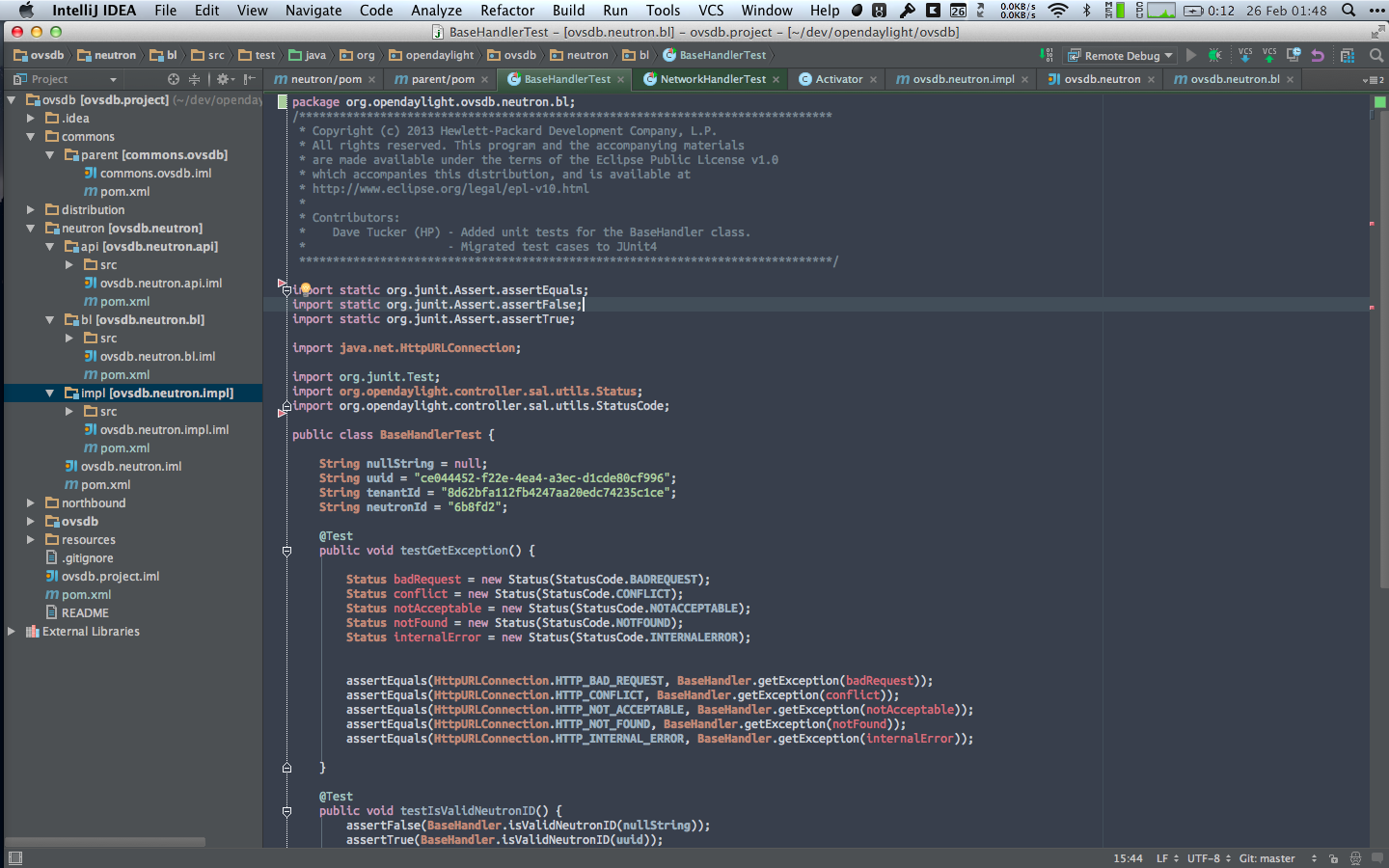The height and width of the screenshot is (868, 1389).
Task: Open the Analyze menu
Action: (x=436, y=11)
